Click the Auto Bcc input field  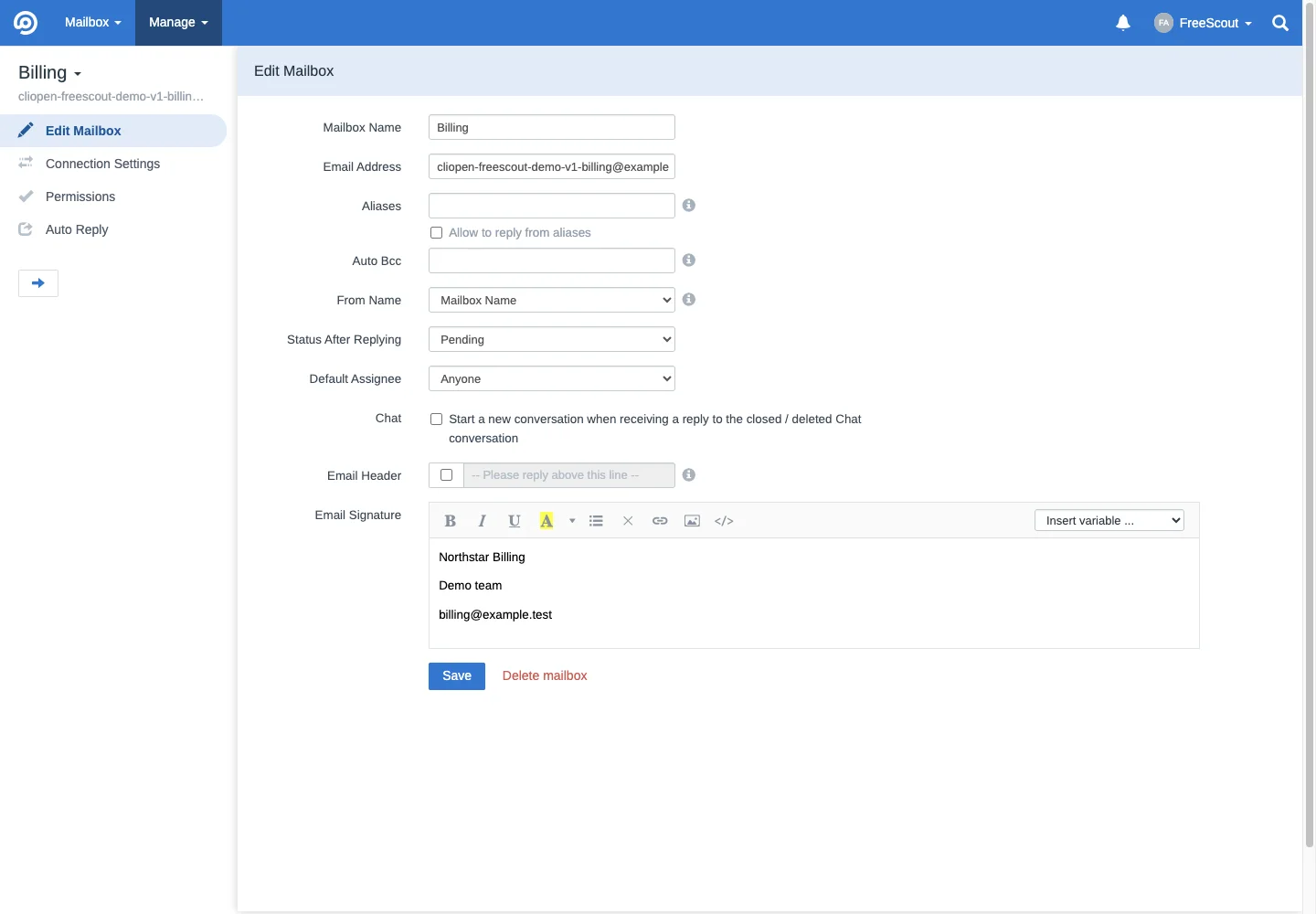552,260
